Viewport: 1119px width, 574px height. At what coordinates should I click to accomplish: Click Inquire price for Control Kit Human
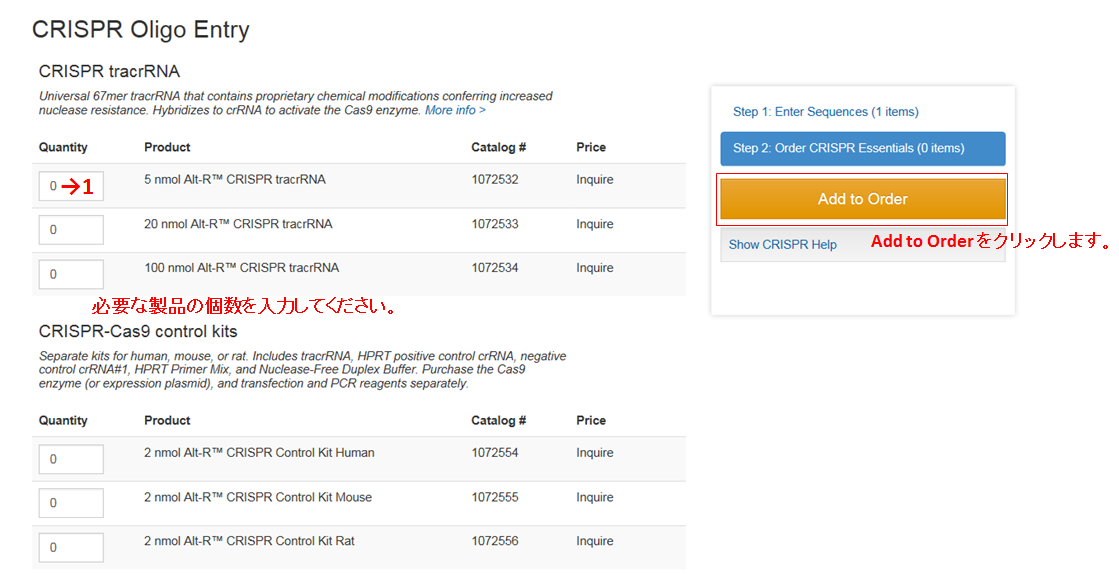pos(594,453)
